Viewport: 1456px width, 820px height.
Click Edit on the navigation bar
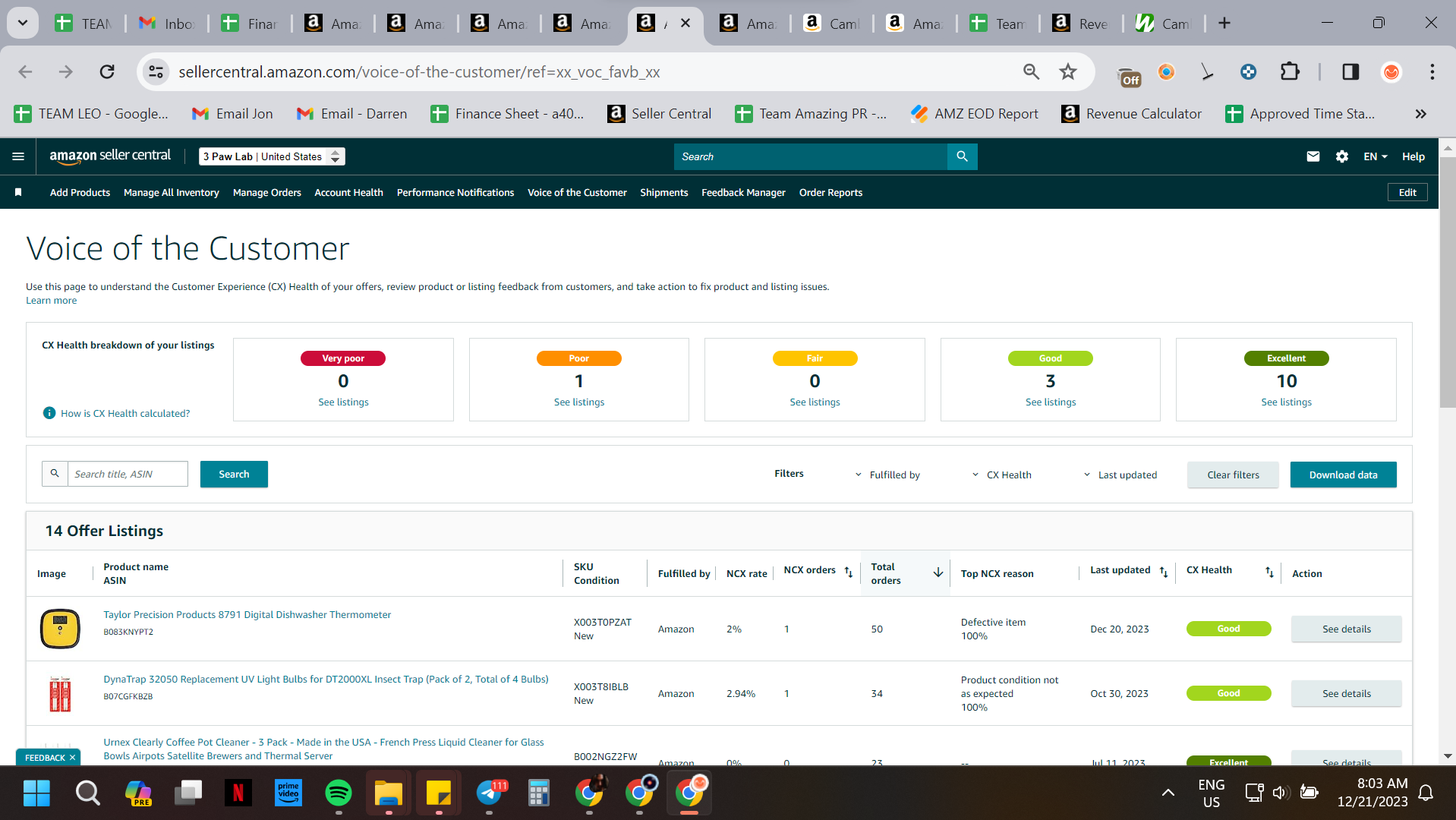[1407, 193]
